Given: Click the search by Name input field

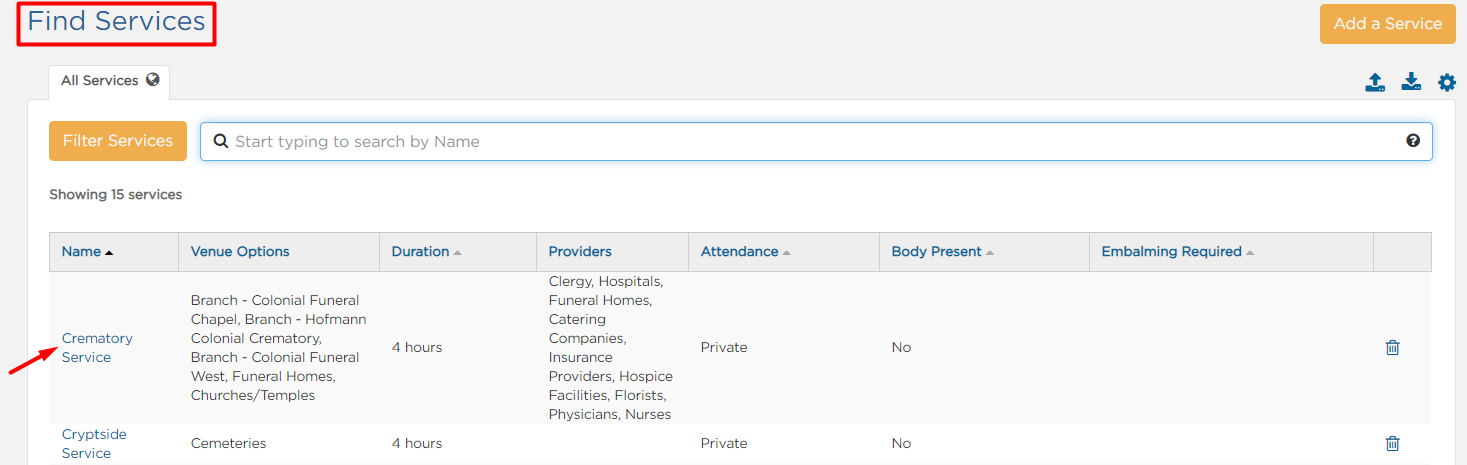Looking at the screenshot, I should click(816, 142).
